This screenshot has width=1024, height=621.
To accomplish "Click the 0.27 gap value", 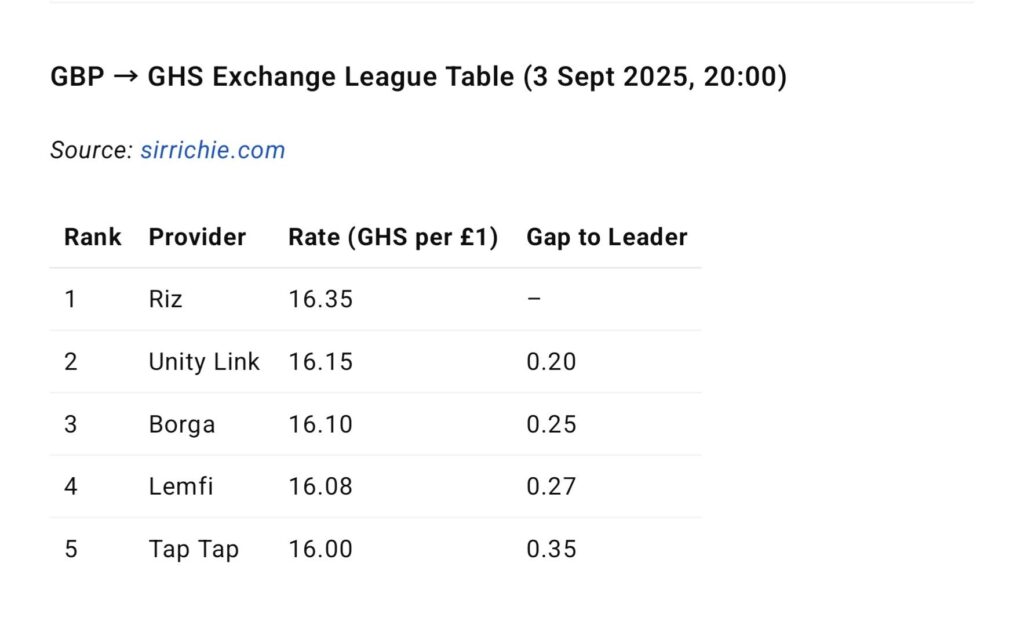I will pyautogui.click(x=551, y=487).
